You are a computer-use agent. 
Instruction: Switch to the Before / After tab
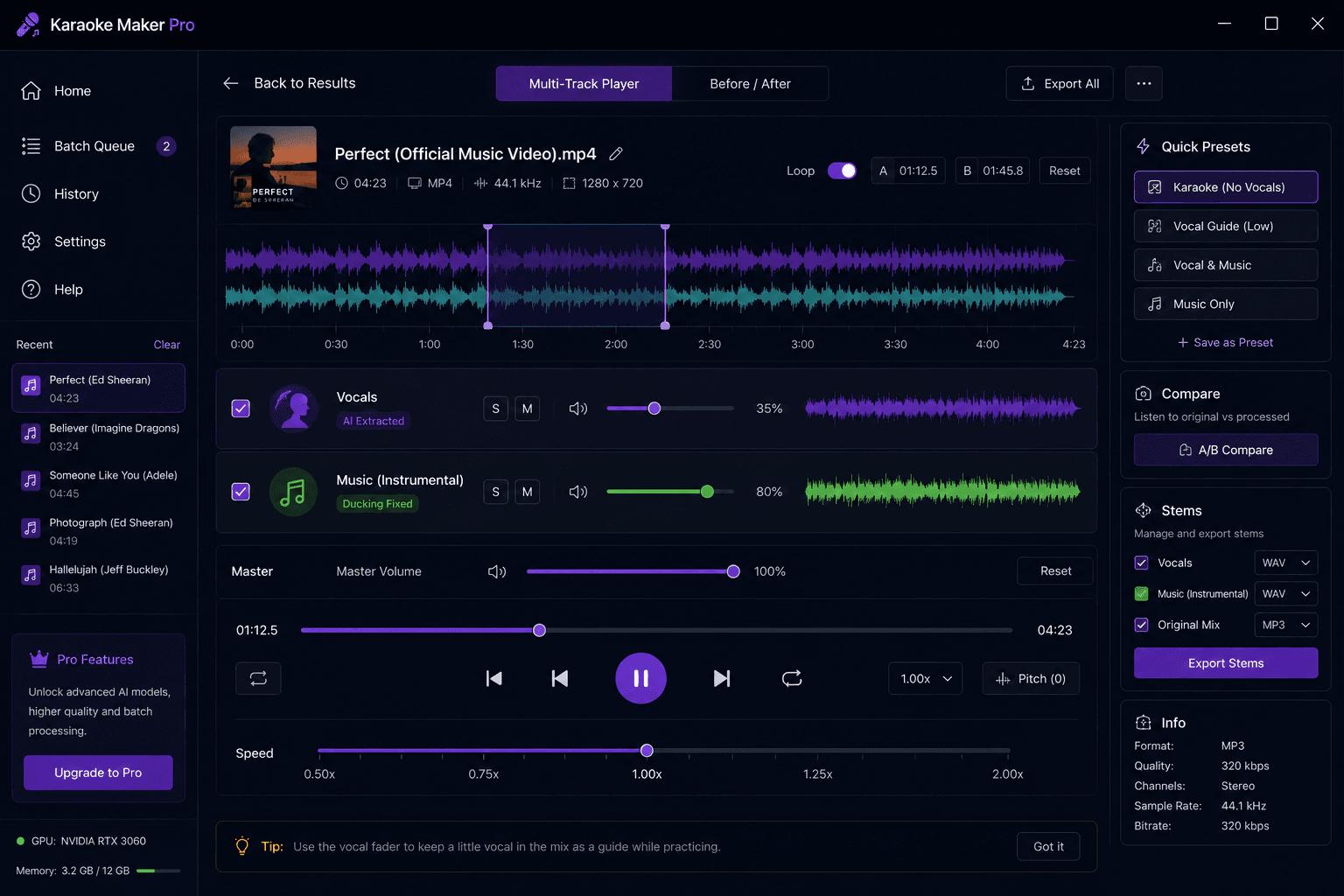750,84
